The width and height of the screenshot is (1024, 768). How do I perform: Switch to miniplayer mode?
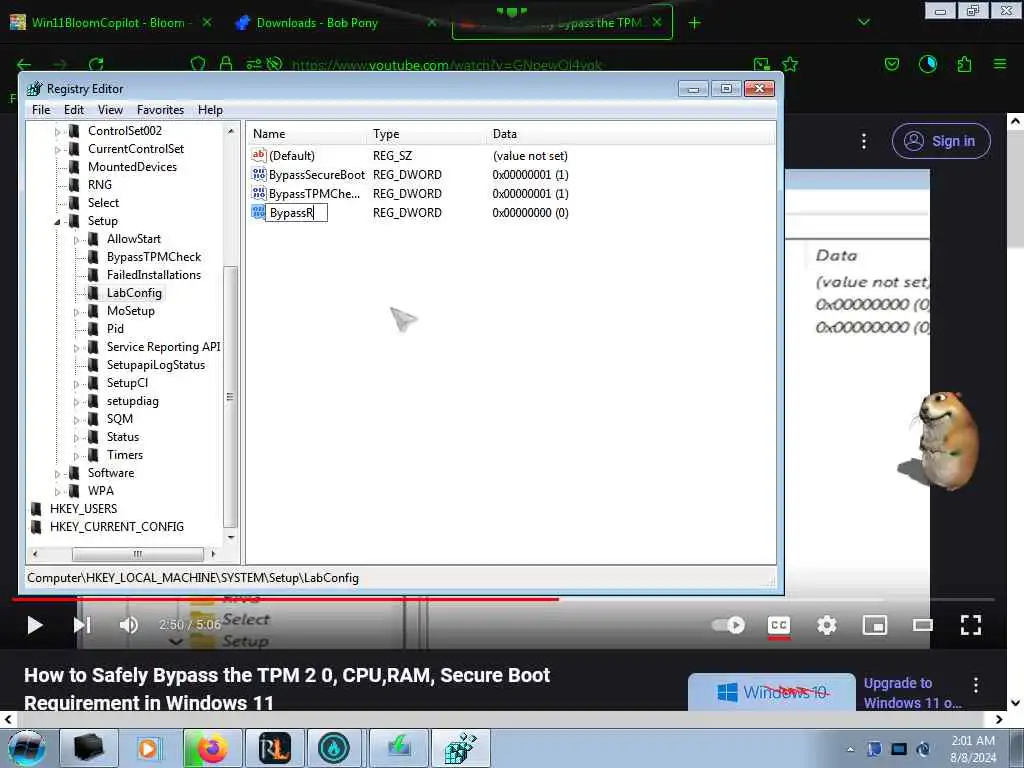click(874, 625)
